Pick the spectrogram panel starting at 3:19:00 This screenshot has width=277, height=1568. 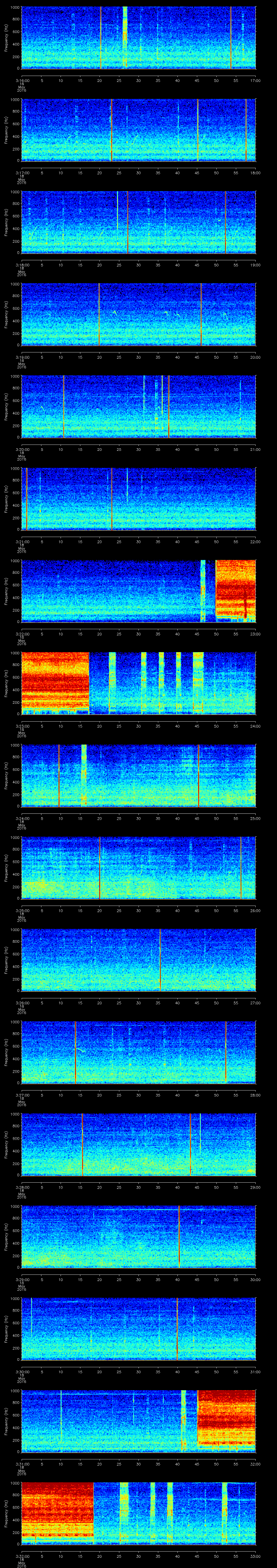138,314
